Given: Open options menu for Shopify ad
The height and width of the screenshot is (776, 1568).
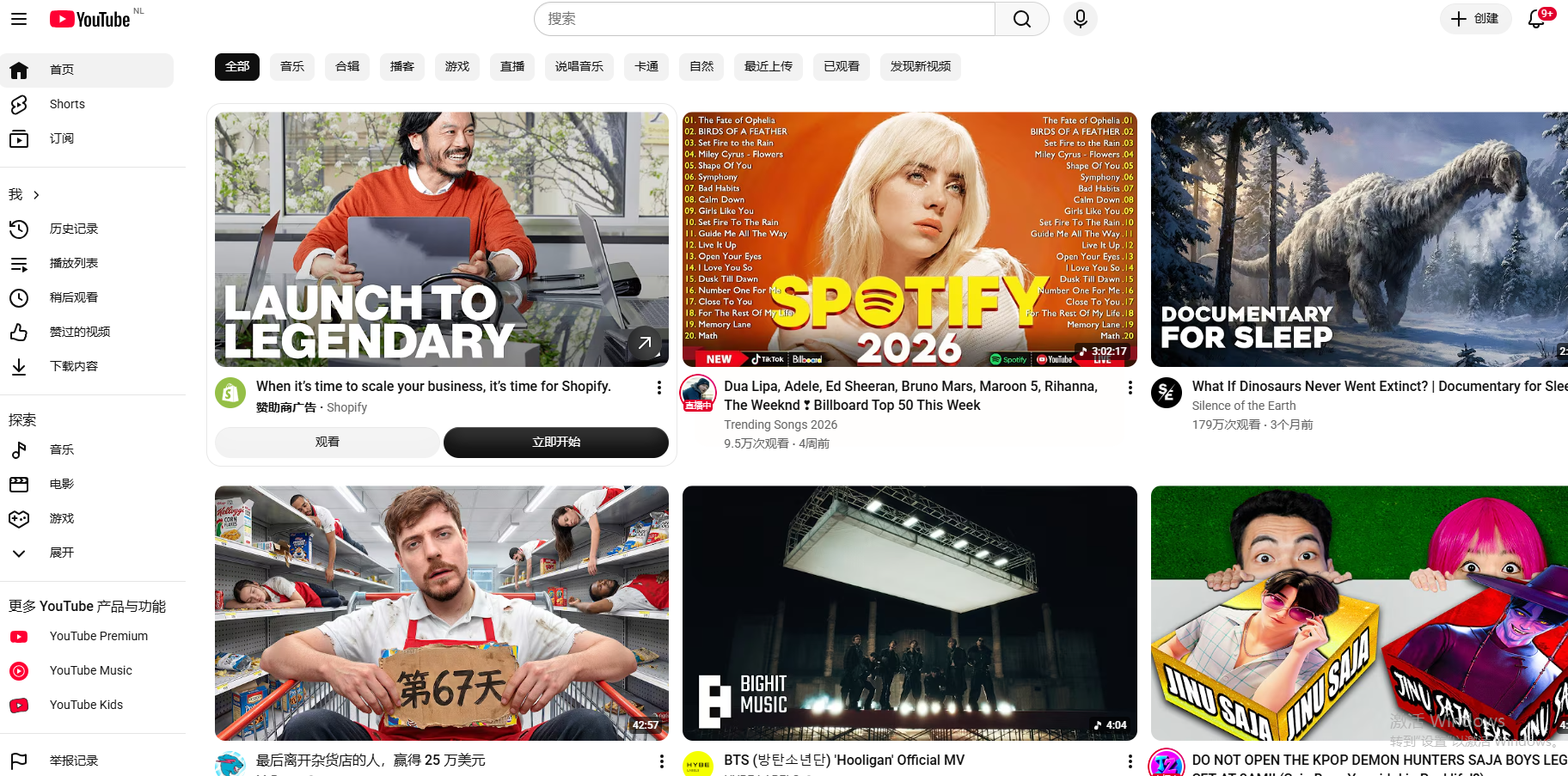Looking at the screenshot, I should pos(659,388).
